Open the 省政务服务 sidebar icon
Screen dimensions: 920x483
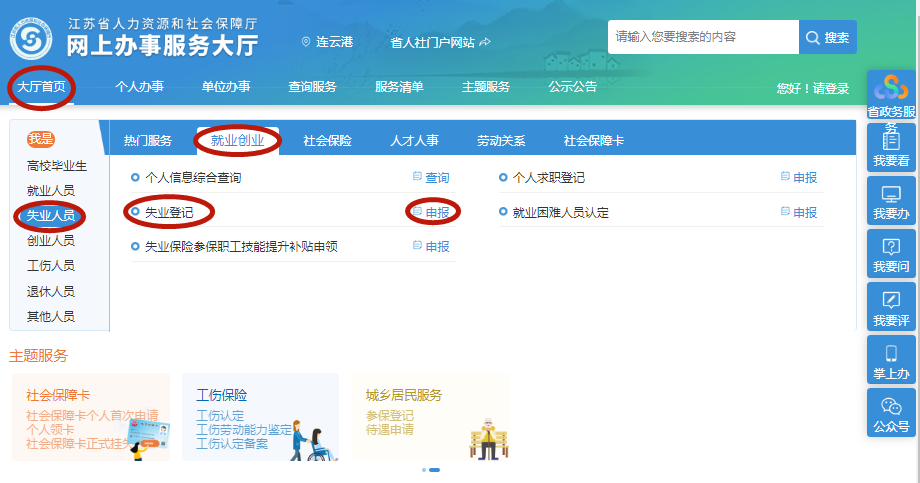pos(890,97)
